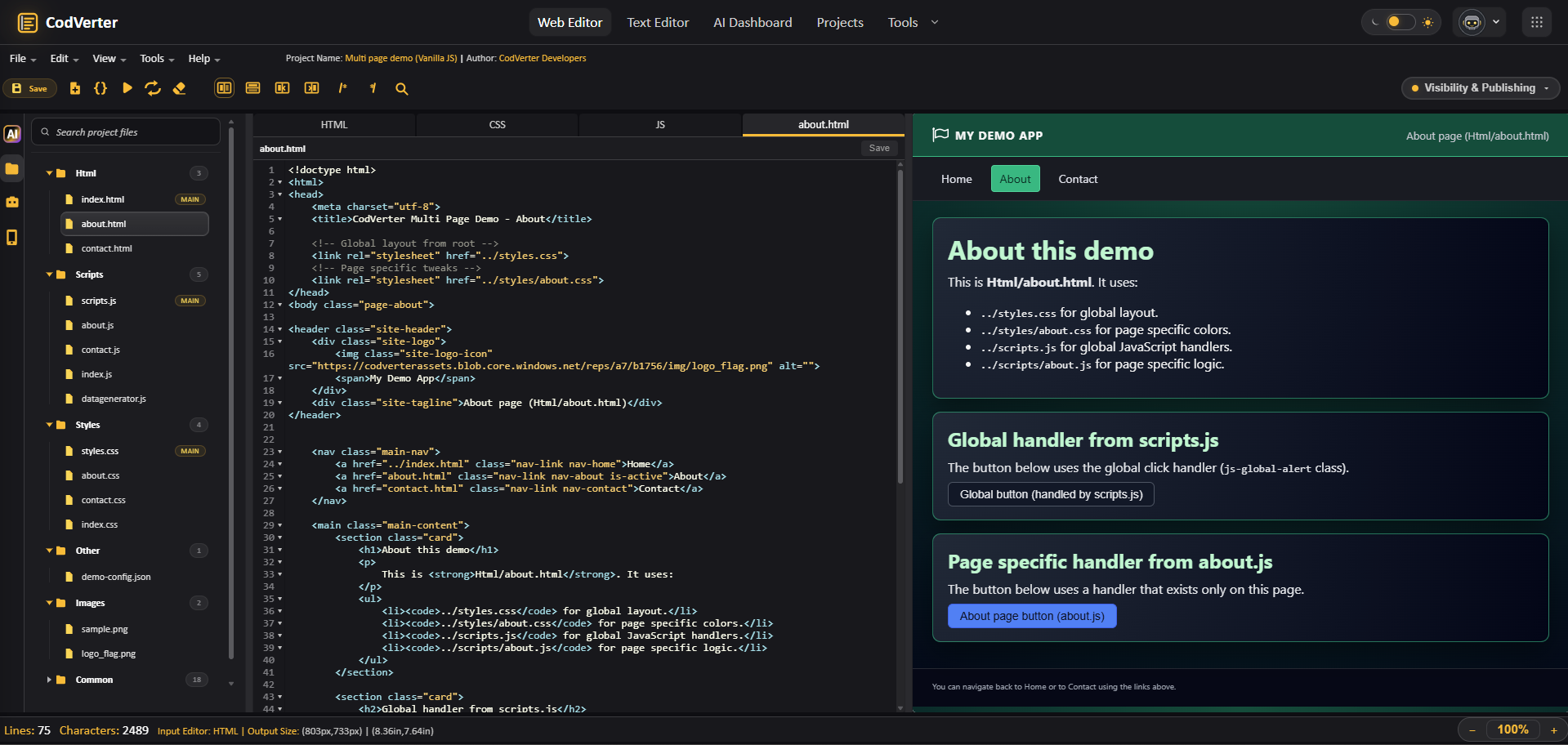Click the eraser clear icon
Image resolution: width=1568 pixels, height=745 pixels.
[179, 88]
